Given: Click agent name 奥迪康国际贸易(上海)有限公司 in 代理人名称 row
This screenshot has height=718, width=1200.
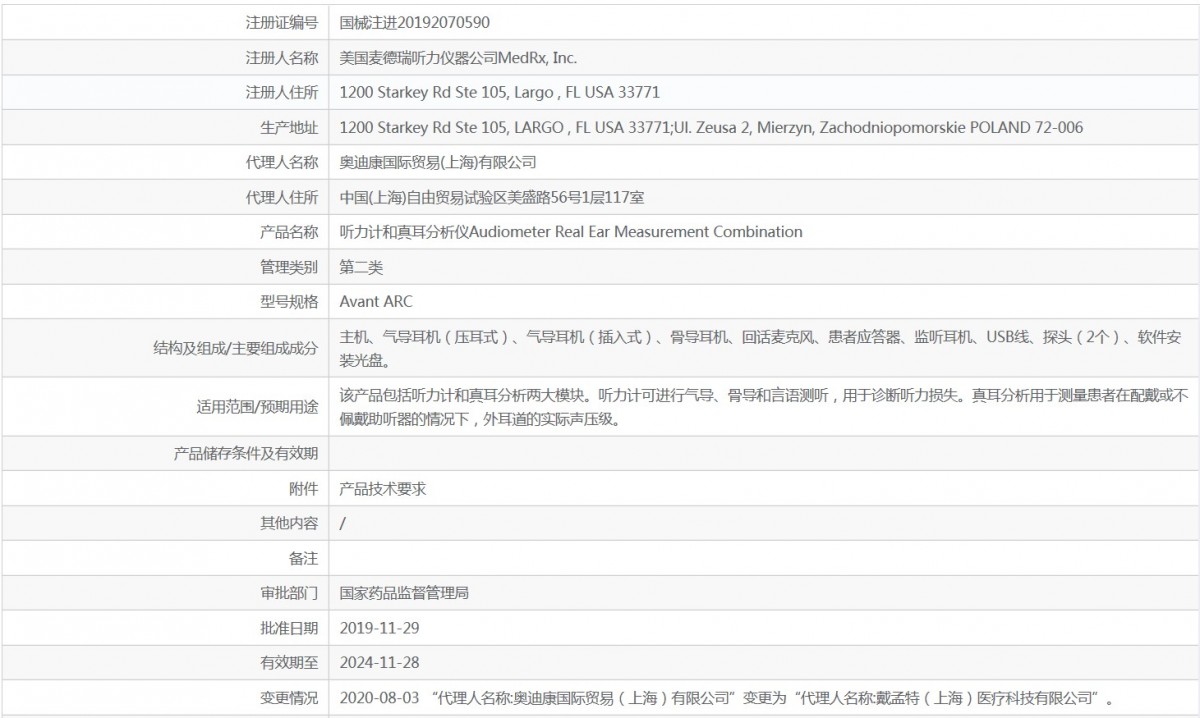Looking at the screenshot, I should tap(438, 162).
